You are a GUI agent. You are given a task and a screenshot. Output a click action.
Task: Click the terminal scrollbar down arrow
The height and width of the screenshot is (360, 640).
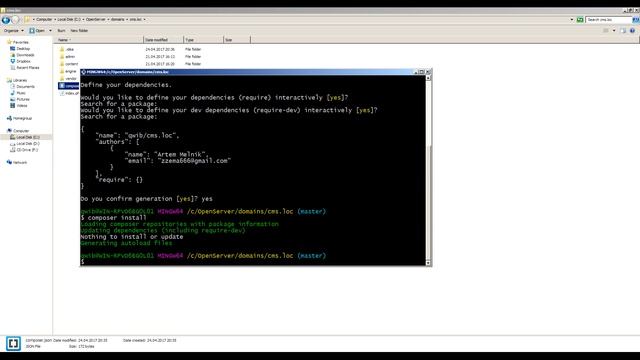[428, 263]
